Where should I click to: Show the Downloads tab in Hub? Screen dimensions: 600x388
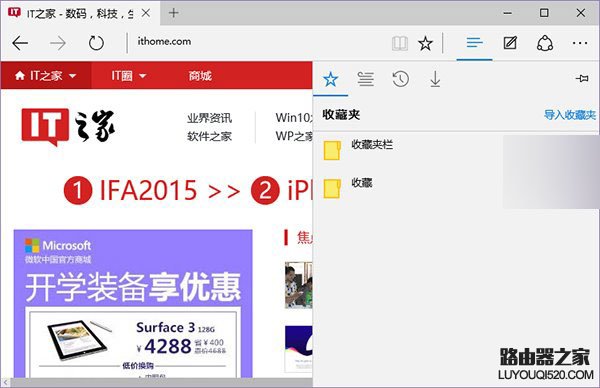click(435, 79)
